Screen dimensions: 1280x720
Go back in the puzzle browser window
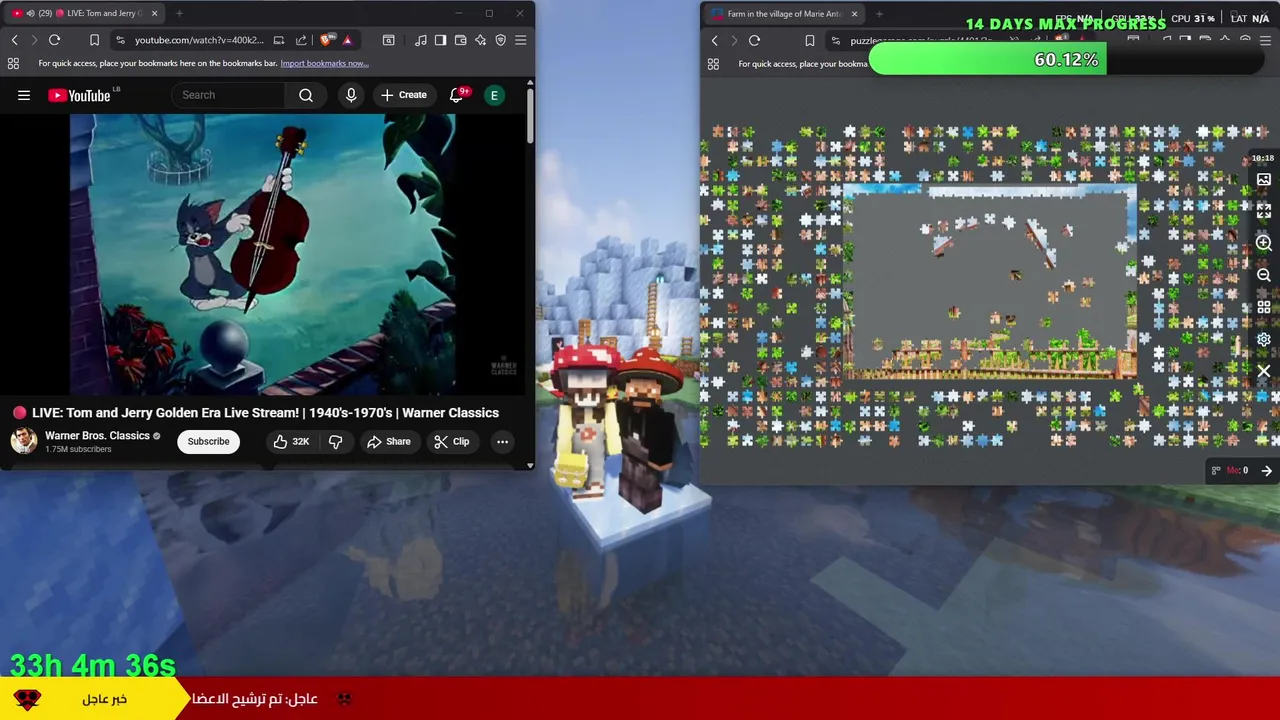tap(715, 41)
